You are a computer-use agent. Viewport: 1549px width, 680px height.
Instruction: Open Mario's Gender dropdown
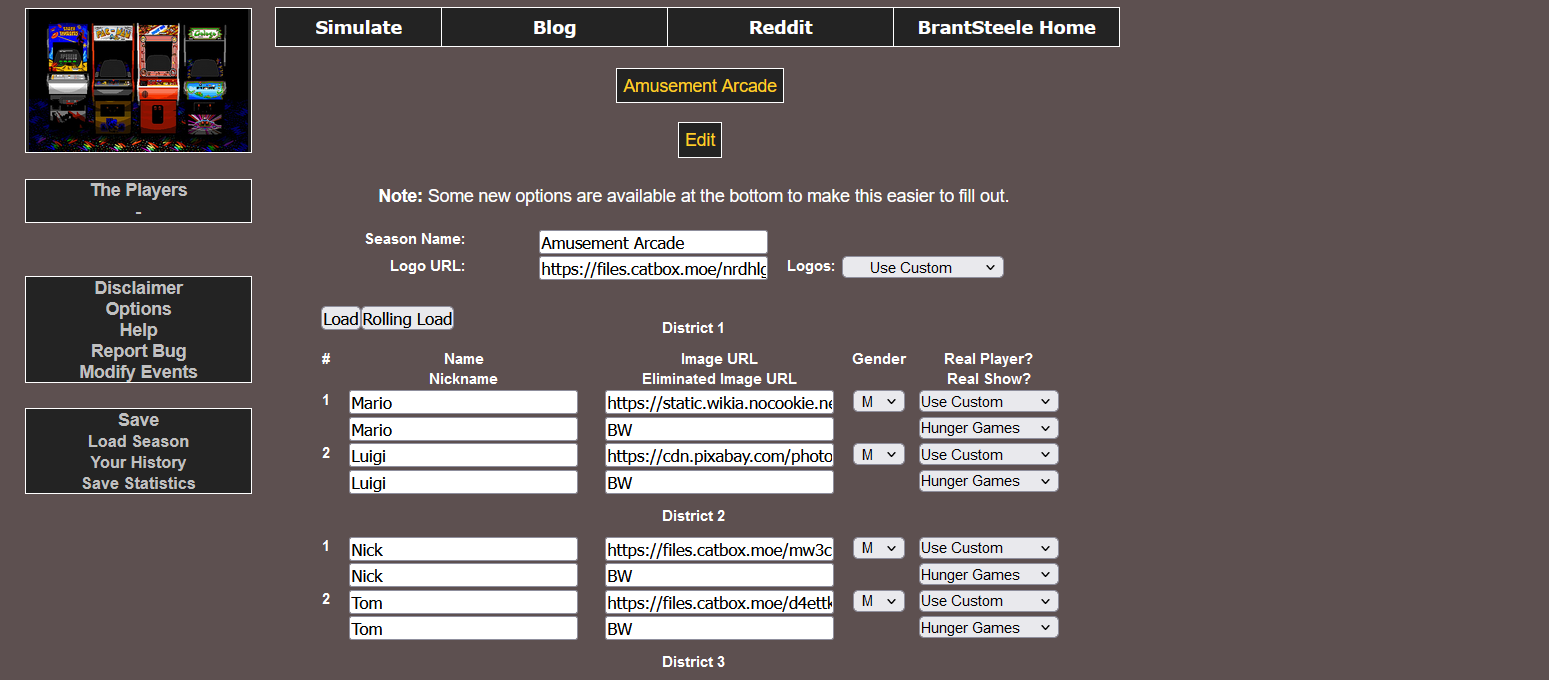coord(879,401)
